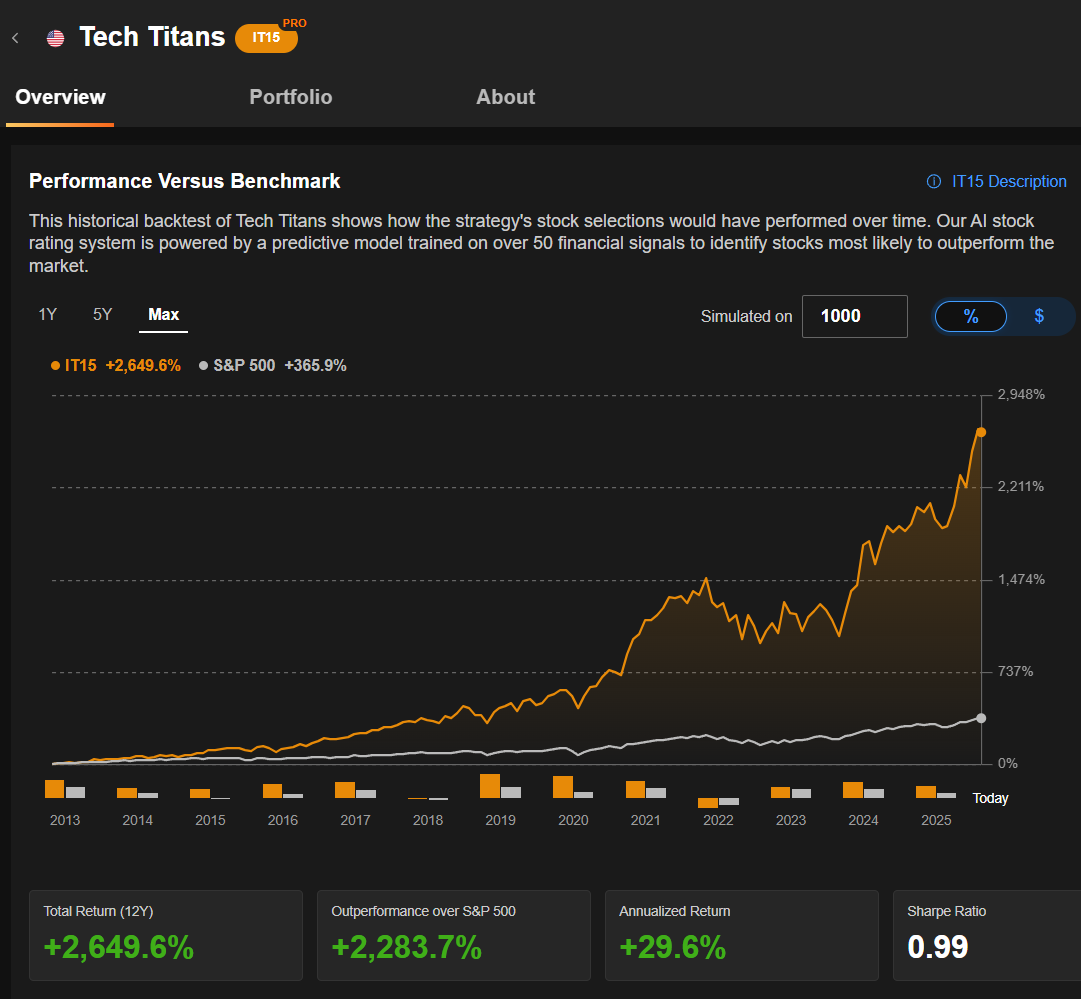This screenshot has width=1081, height=999.
Task: Click the IT15 PRO badge
Action: 267,37
